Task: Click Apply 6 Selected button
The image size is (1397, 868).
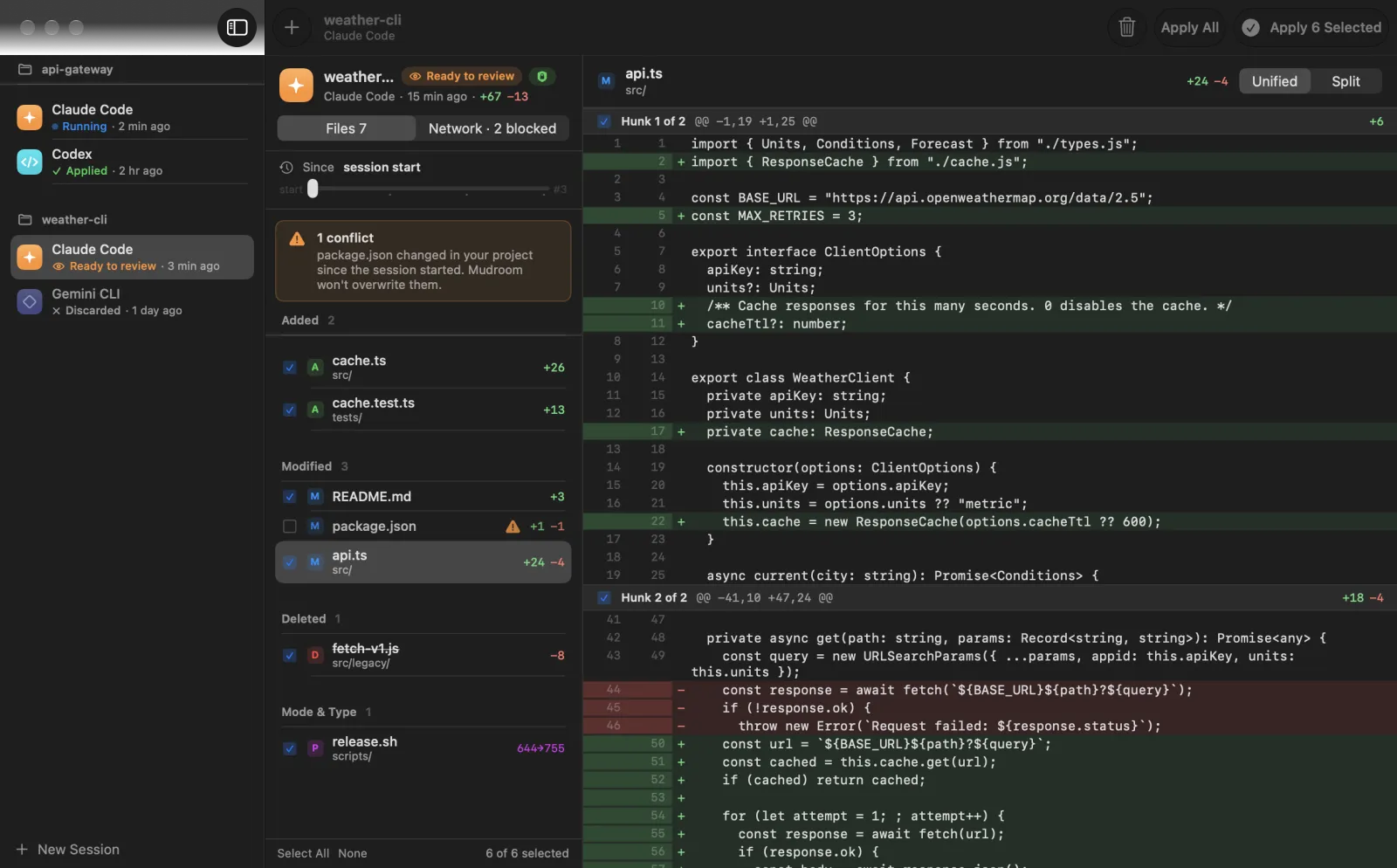Action: (1312, 27)
